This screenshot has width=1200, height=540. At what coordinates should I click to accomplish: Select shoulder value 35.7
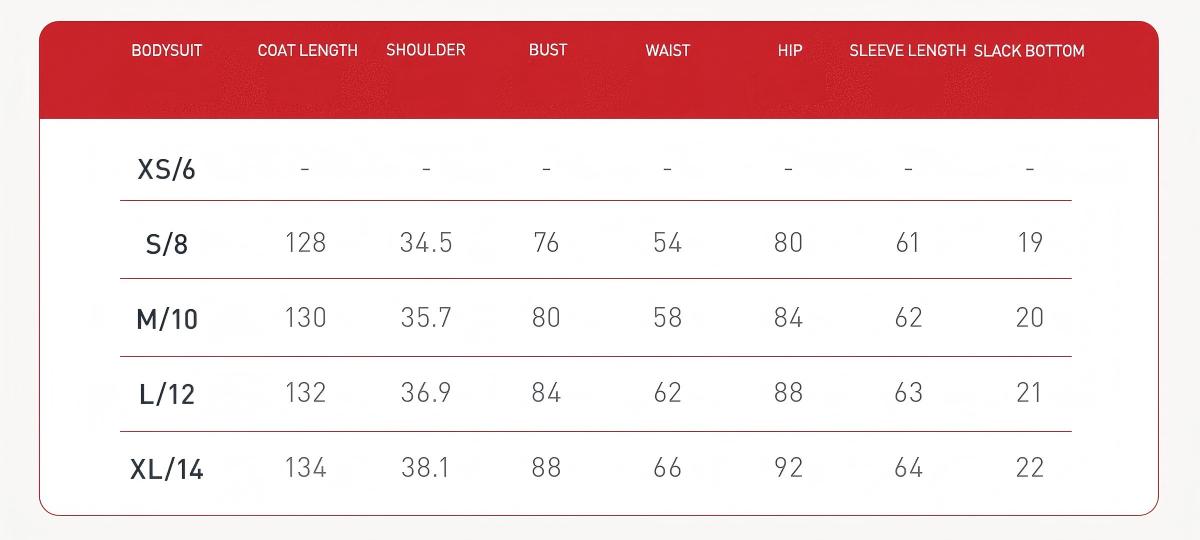tap(425, 318)
